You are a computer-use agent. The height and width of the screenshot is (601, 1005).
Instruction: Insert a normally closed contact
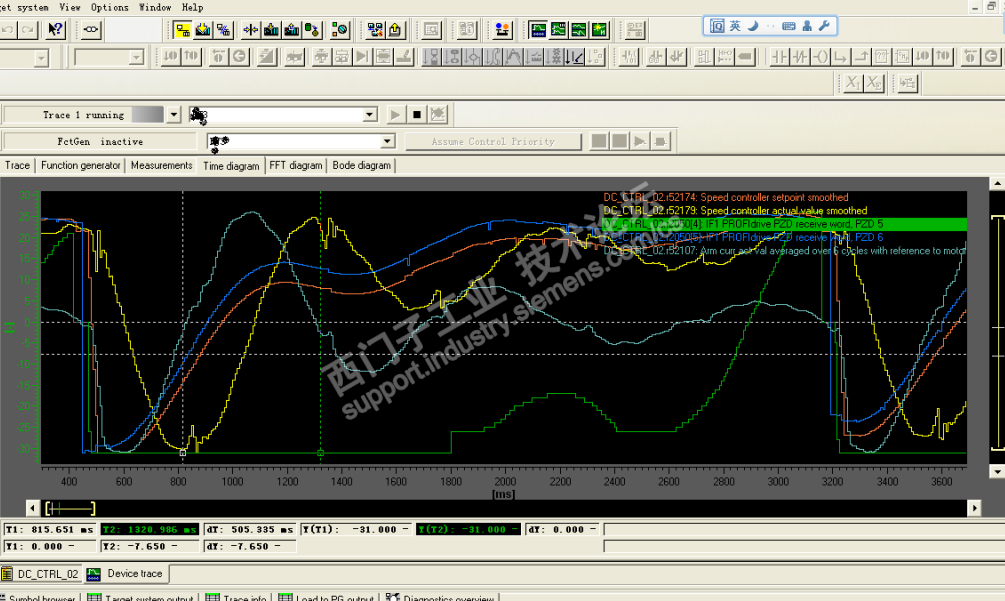800,57
